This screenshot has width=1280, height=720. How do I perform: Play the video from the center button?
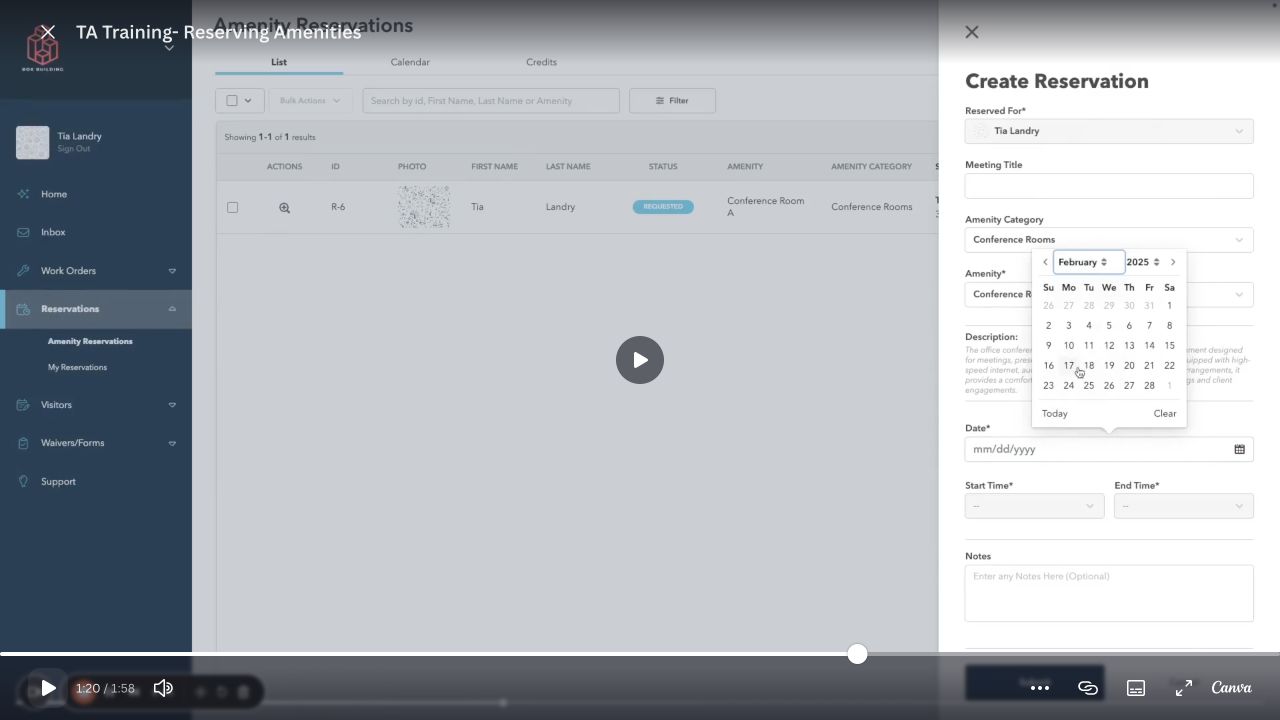(x=640, y=360)
